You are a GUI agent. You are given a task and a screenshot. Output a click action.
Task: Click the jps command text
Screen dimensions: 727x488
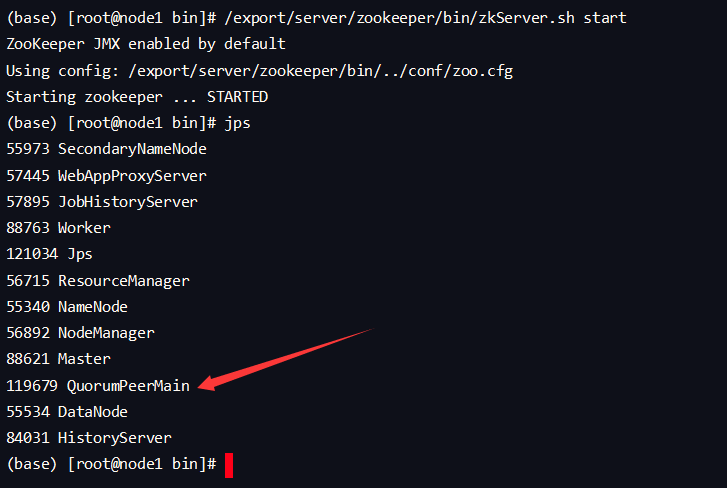237,123
